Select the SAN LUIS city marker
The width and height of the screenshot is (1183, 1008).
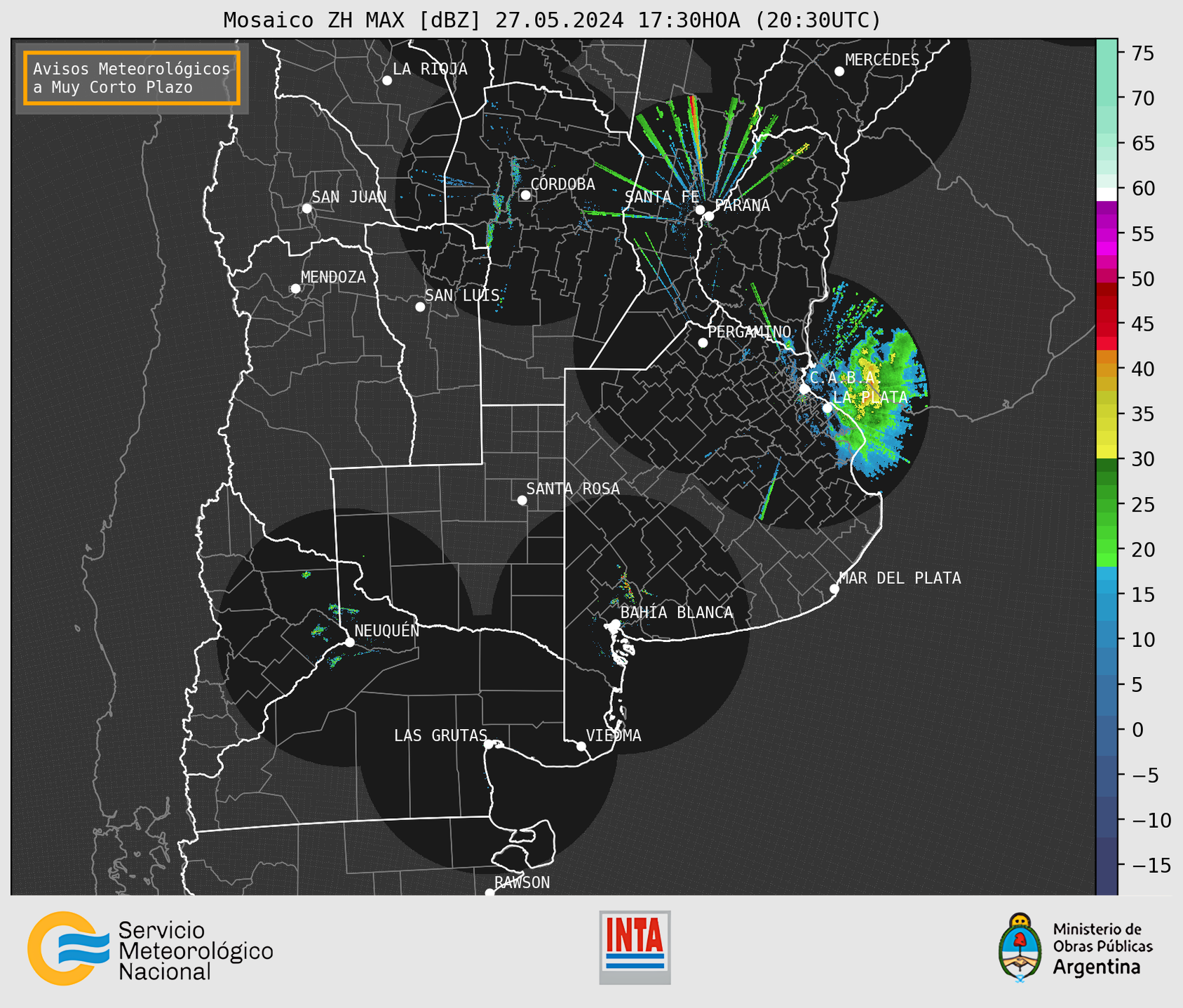420,307
